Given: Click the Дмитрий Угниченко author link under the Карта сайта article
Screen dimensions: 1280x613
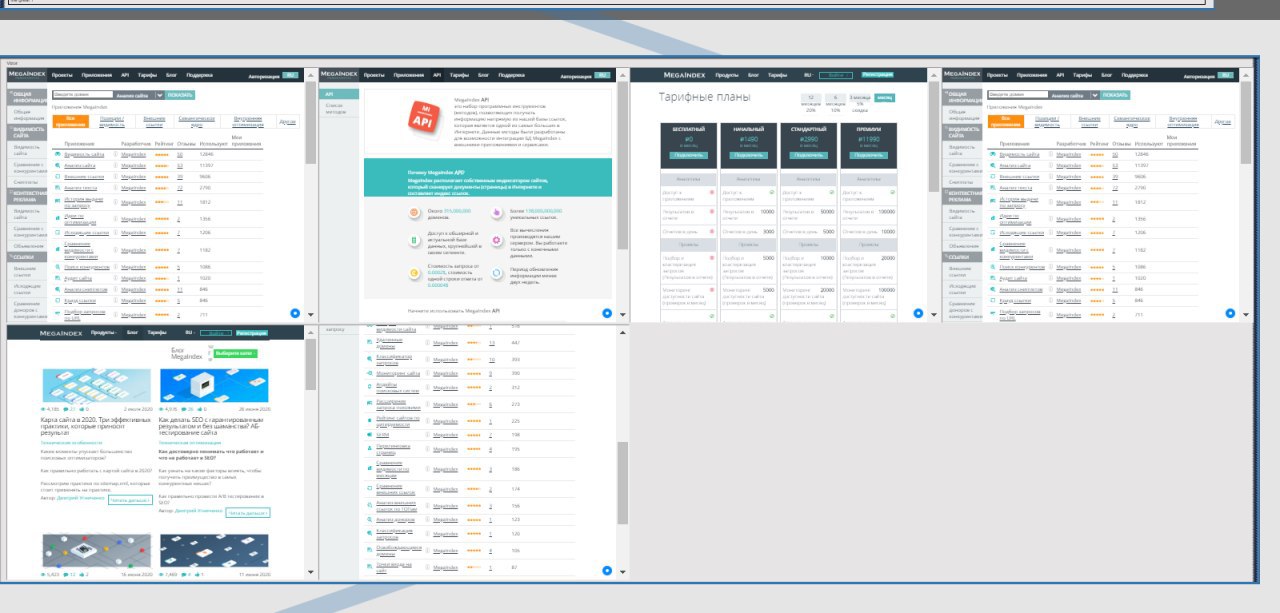Looking at the screenshot, I should pos(83,497).
